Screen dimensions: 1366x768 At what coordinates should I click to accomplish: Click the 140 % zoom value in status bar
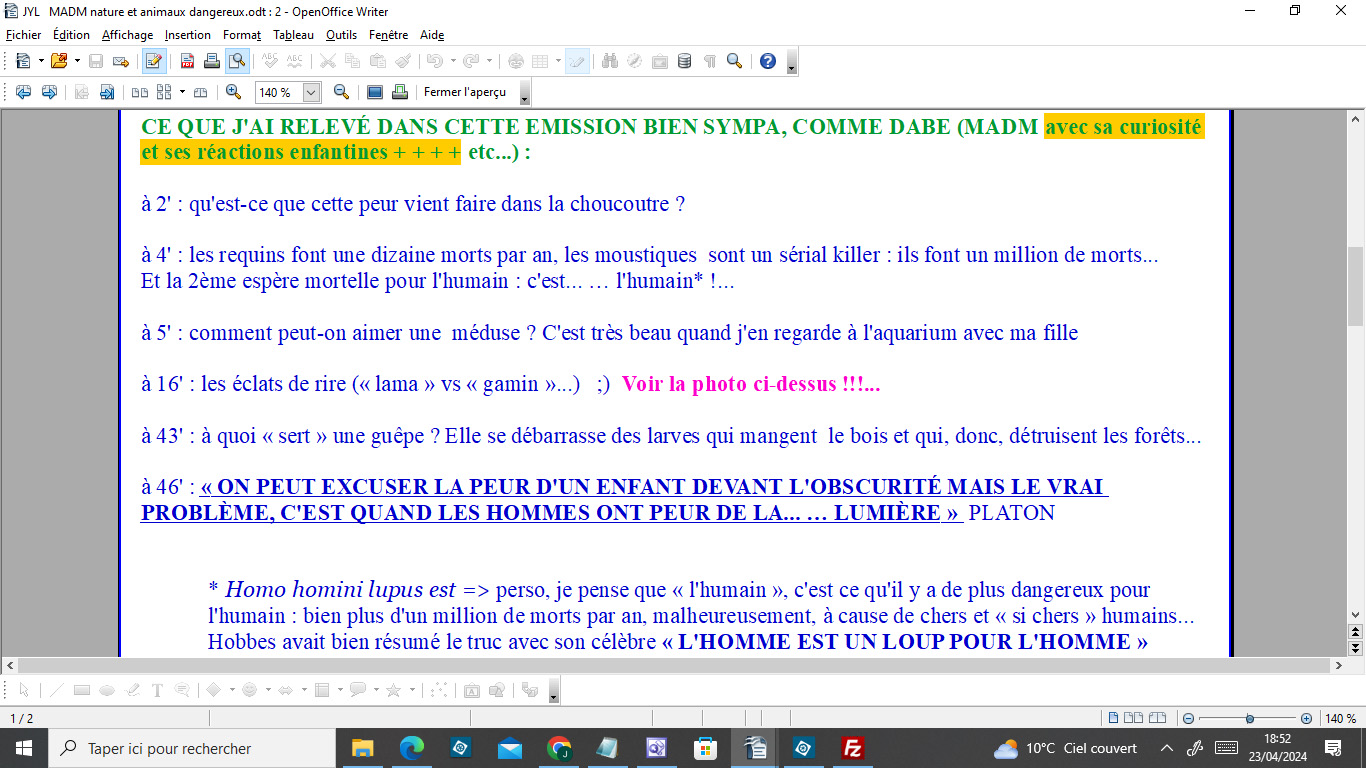click(1340, 718)
